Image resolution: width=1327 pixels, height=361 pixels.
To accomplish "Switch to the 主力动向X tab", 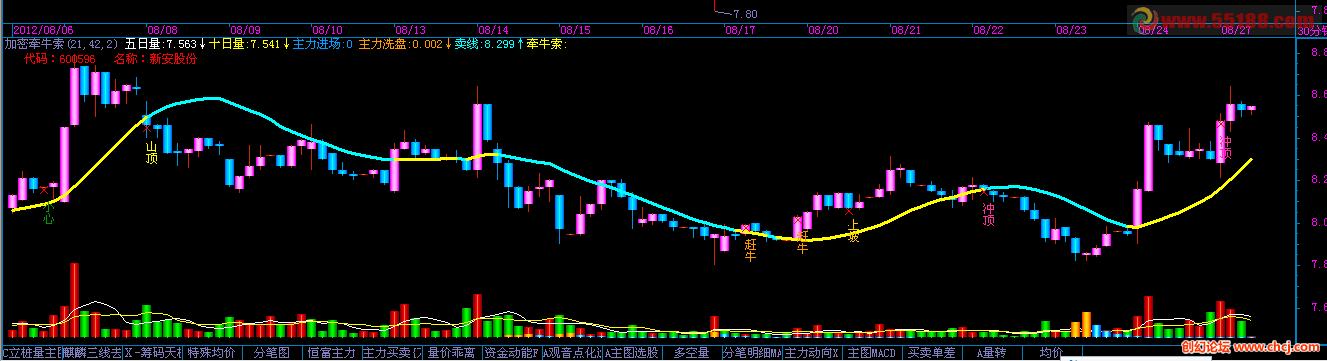I will [811, 353].
